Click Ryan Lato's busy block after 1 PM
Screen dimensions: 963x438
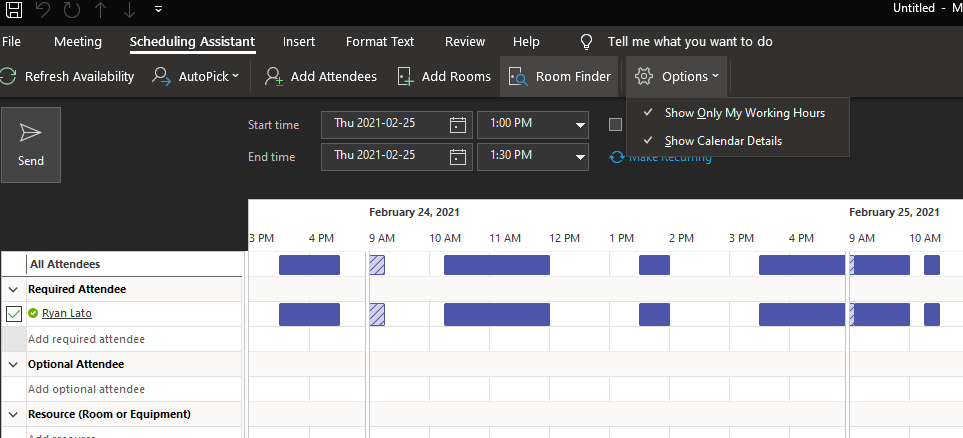654,315
